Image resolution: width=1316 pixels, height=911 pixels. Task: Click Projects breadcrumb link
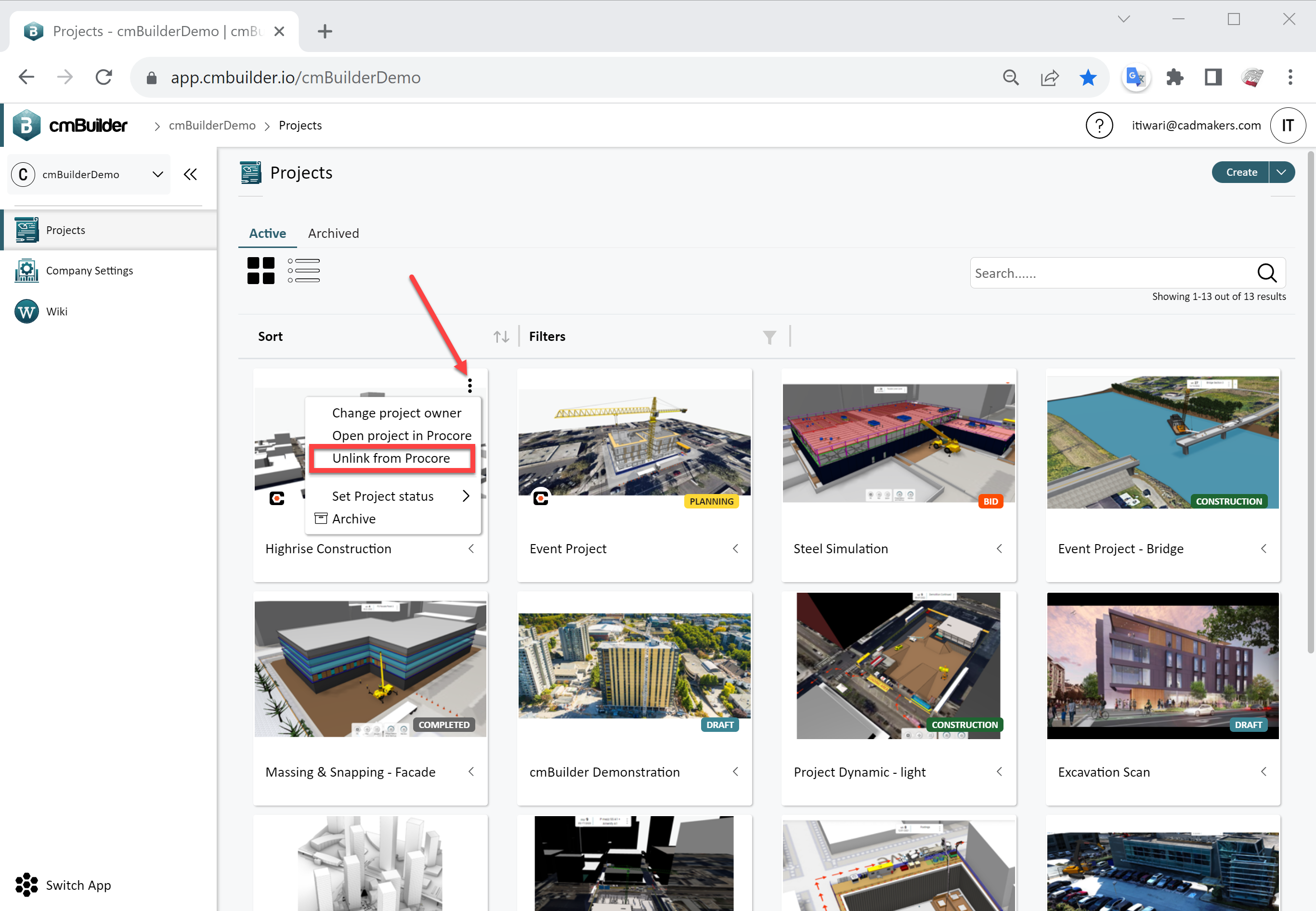[300, 126]
